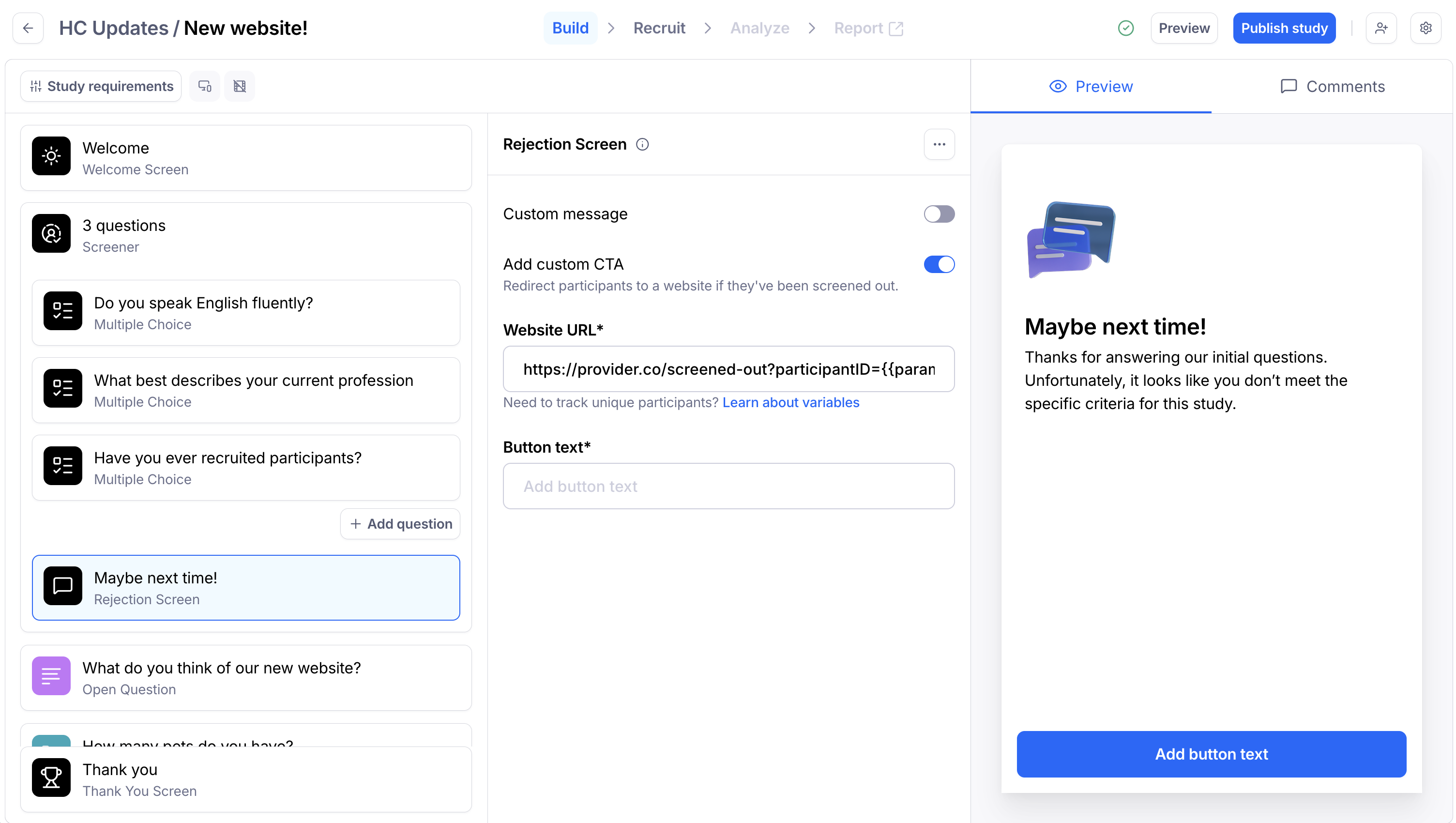Click the Website URL input field
This screenshot has width=1456, height=823.
pyautogui.click(x=728, y=369)
